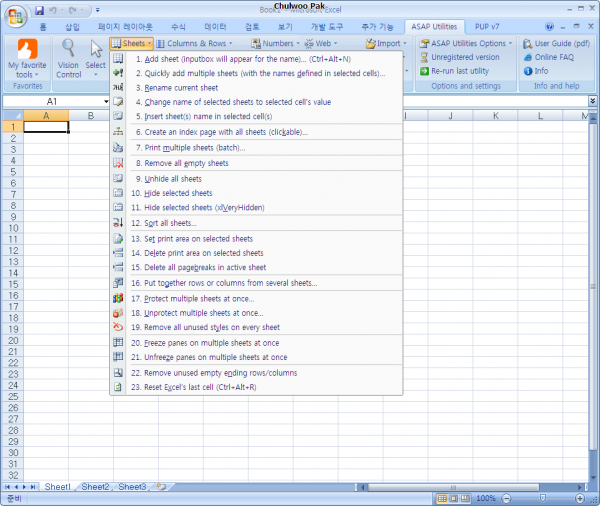Viewport: 600px width, 506px height.
Task: Select the Sheet3 worksheet tab
Action: coord(132,487)
